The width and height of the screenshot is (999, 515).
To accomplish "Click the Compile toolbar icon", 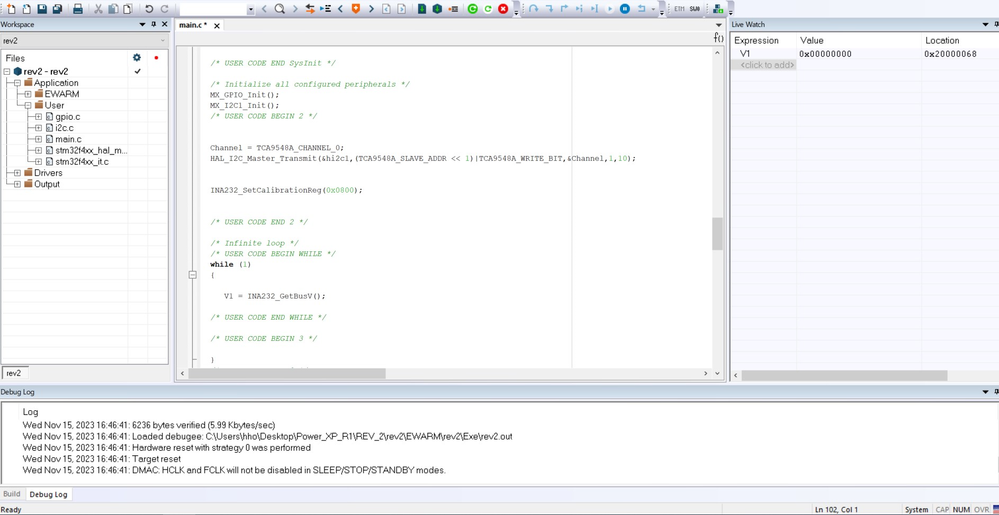I will 422,9.
